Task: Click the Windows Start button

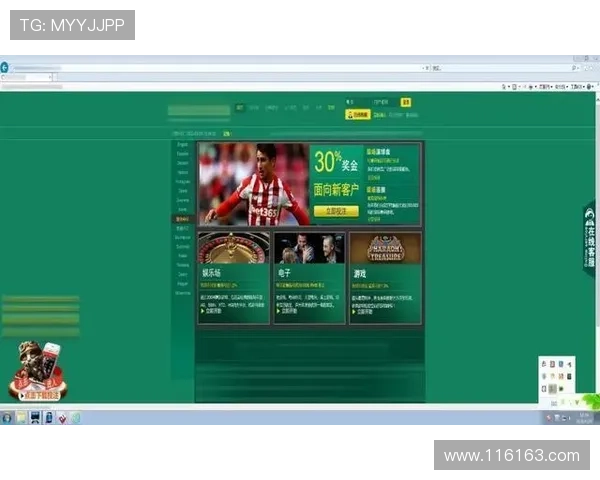Action: [x=7, y=418]
